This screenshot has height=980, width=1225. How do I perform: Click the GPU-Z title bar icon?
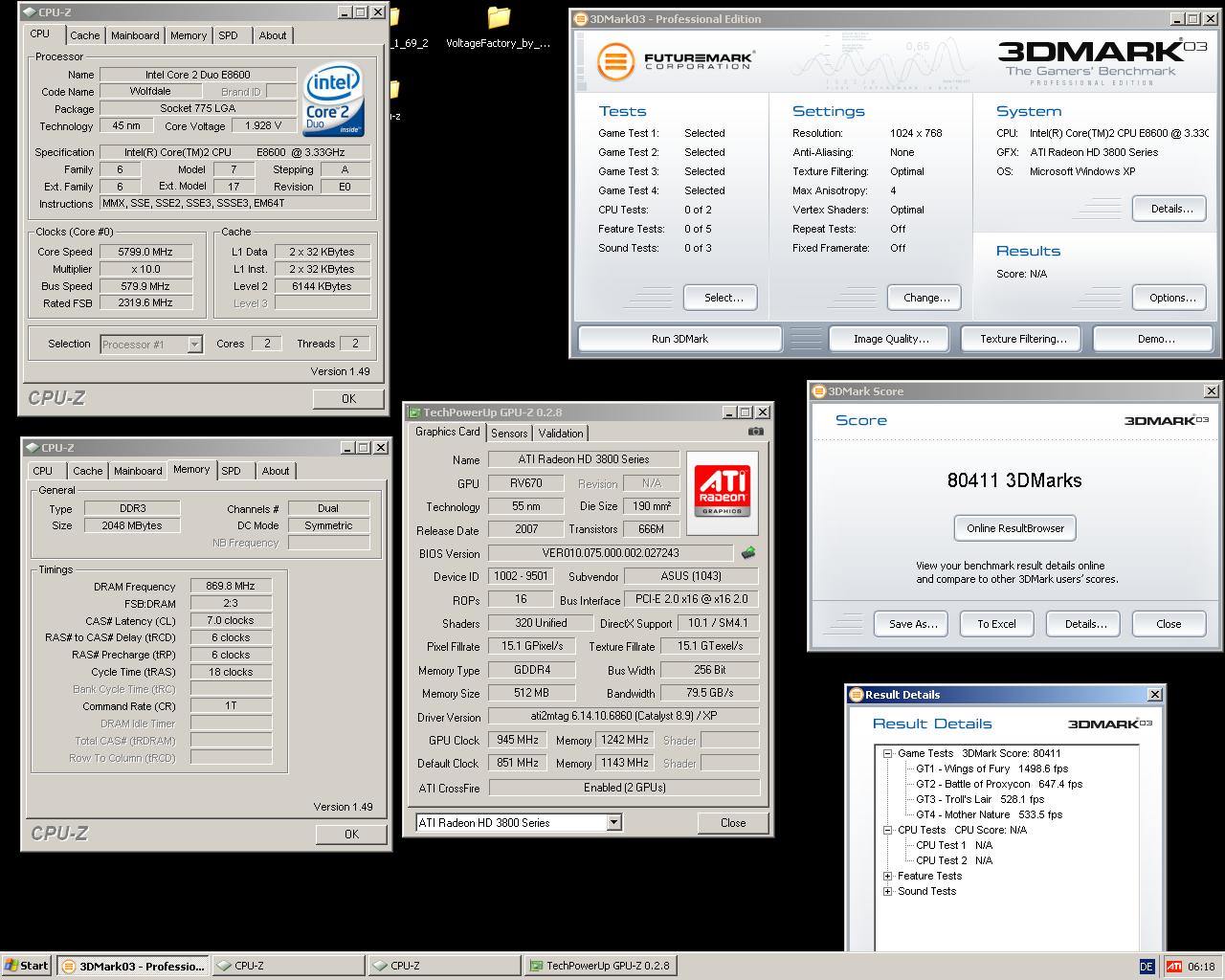(x=414, y=412)
